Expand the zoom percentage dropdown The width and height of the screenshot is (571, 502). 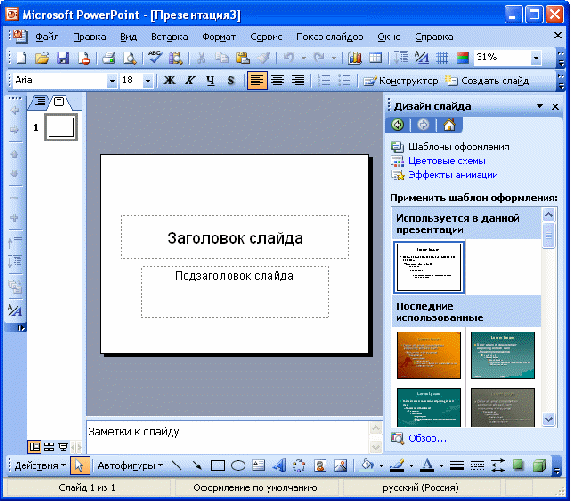(x=536, y=58)
